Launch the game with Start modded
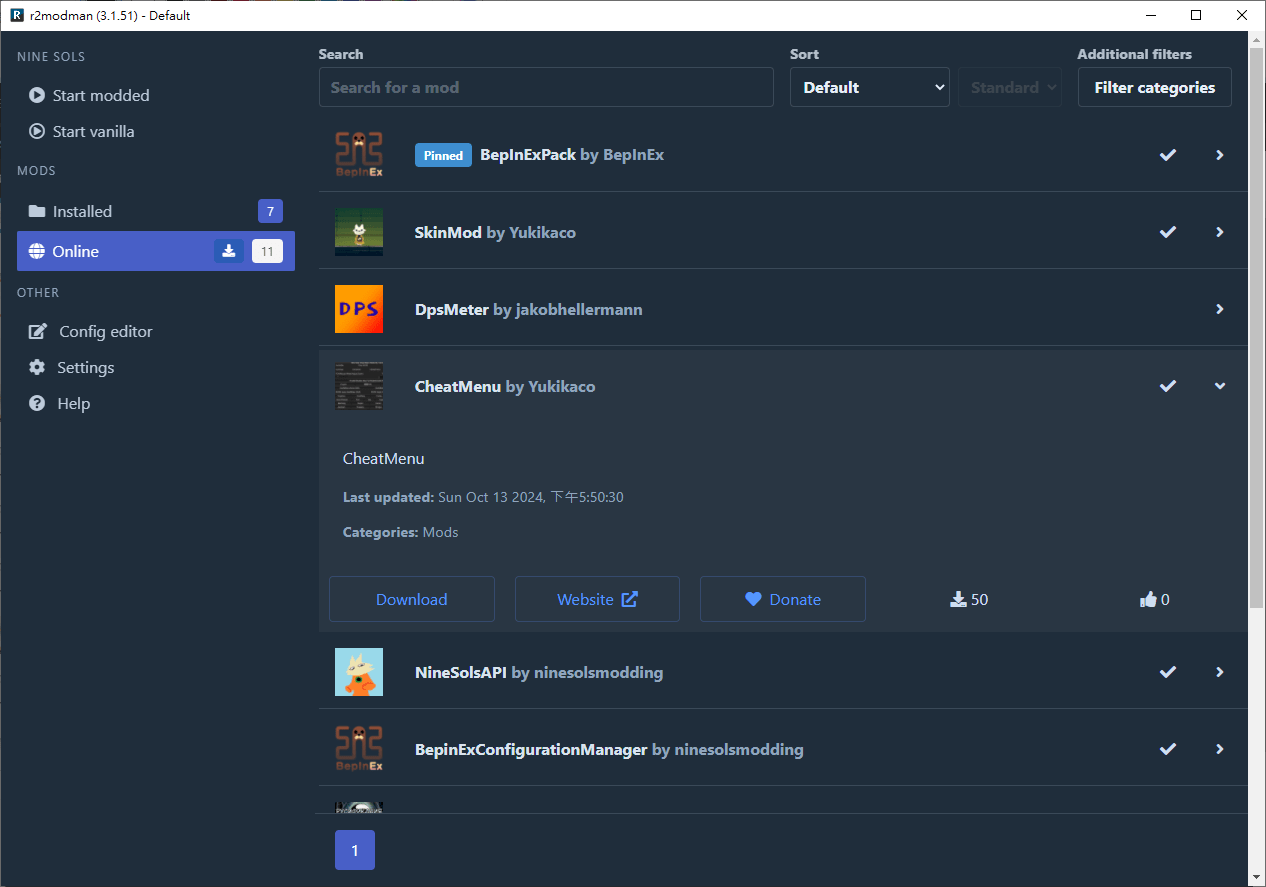The width and height of the screenshot is (1266, 887). click(x=100, y=95)
